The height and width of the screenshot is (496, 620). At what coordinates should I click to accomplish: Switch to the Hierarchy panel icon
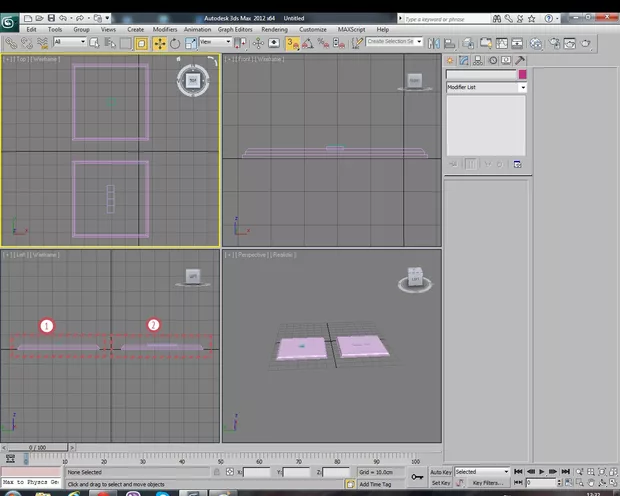click(x=478, y=60)
